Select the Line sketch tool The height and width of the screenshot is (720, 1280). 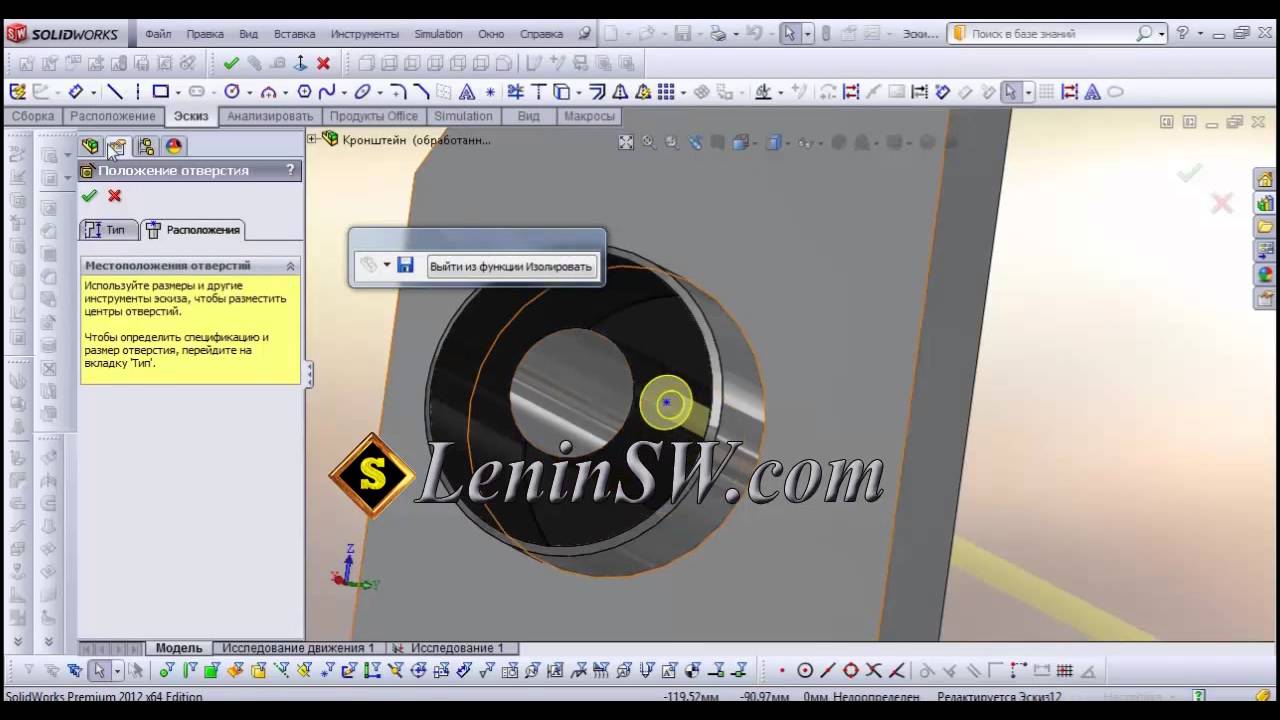pyautogui.click(x=114, y=92)
